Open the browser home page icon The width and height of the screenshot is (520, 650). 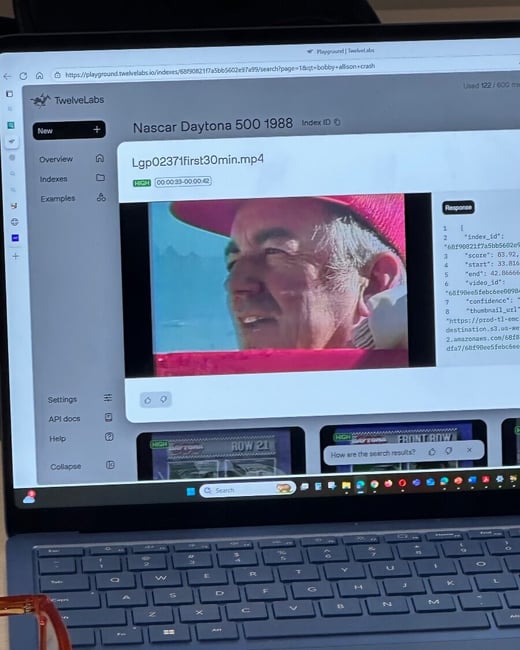tap(39, 75)
